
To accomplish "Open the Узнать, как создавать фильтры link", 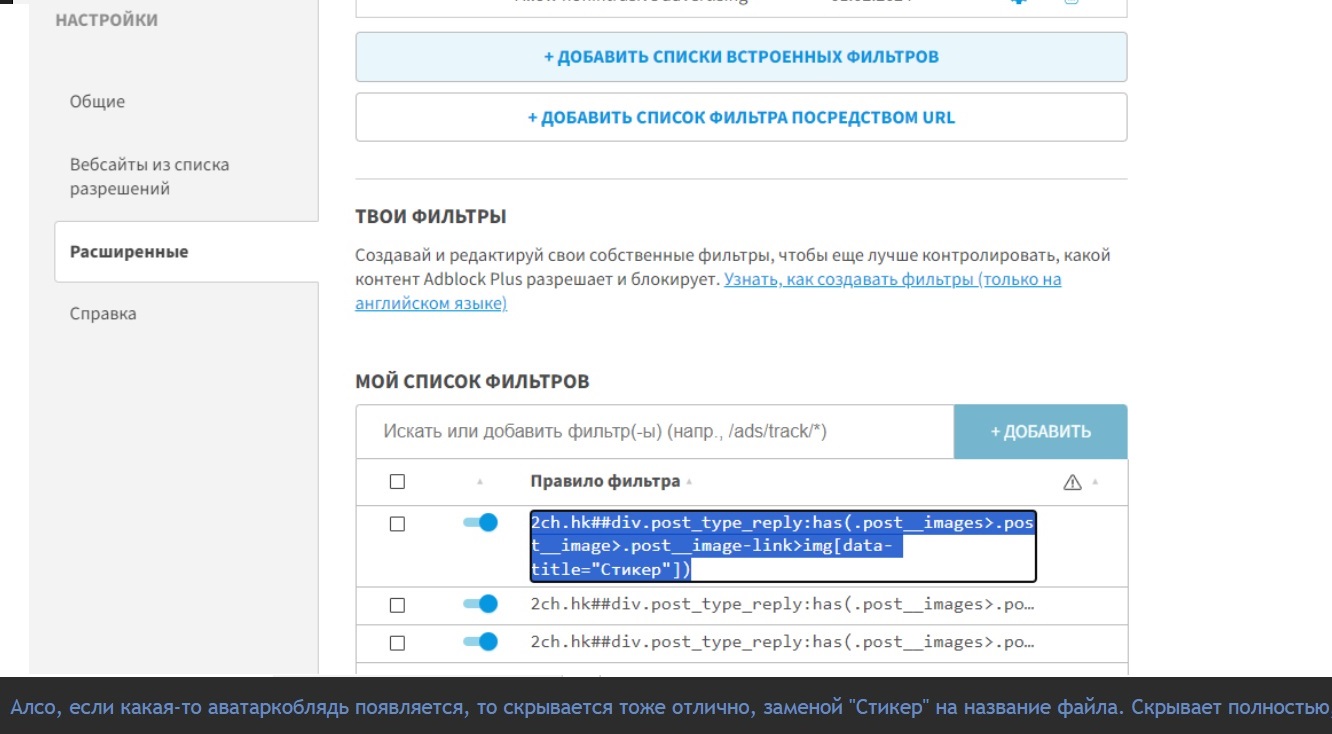I will pos(708,291).
